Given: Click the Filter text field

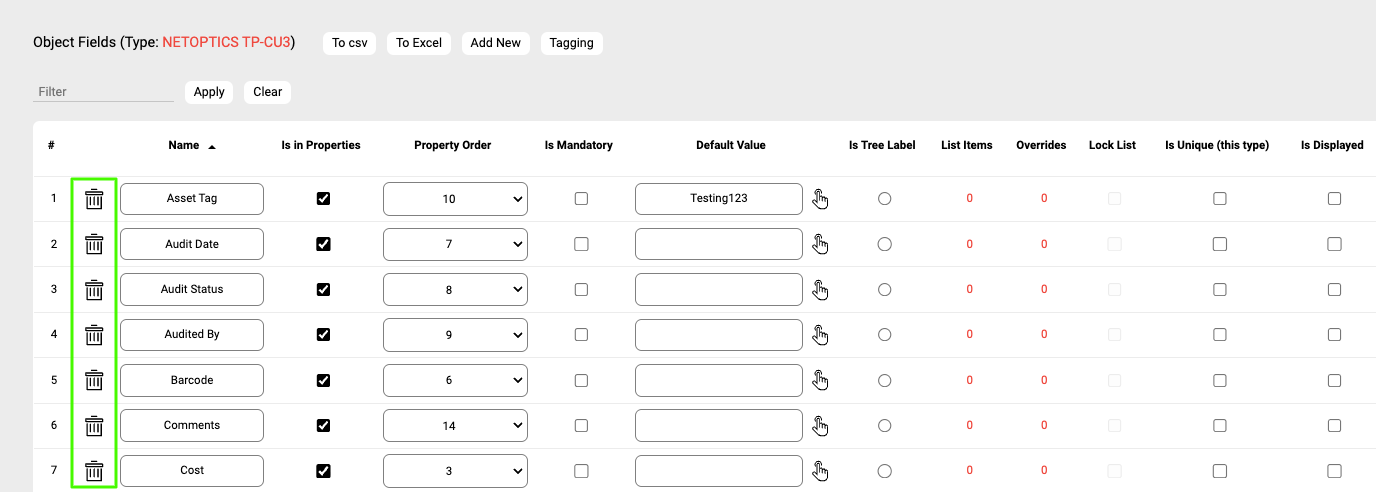Looking at the screenshot, I should pos(103,92).
